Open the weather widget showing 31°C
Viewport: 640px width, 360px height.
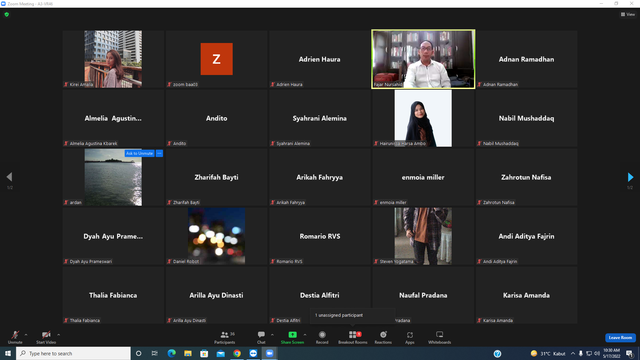click(x=548, y=353)
